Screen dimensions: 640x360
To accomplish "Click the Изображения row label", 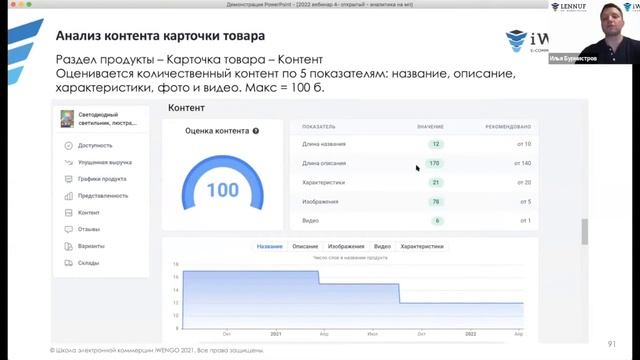I will pos(320,202).
